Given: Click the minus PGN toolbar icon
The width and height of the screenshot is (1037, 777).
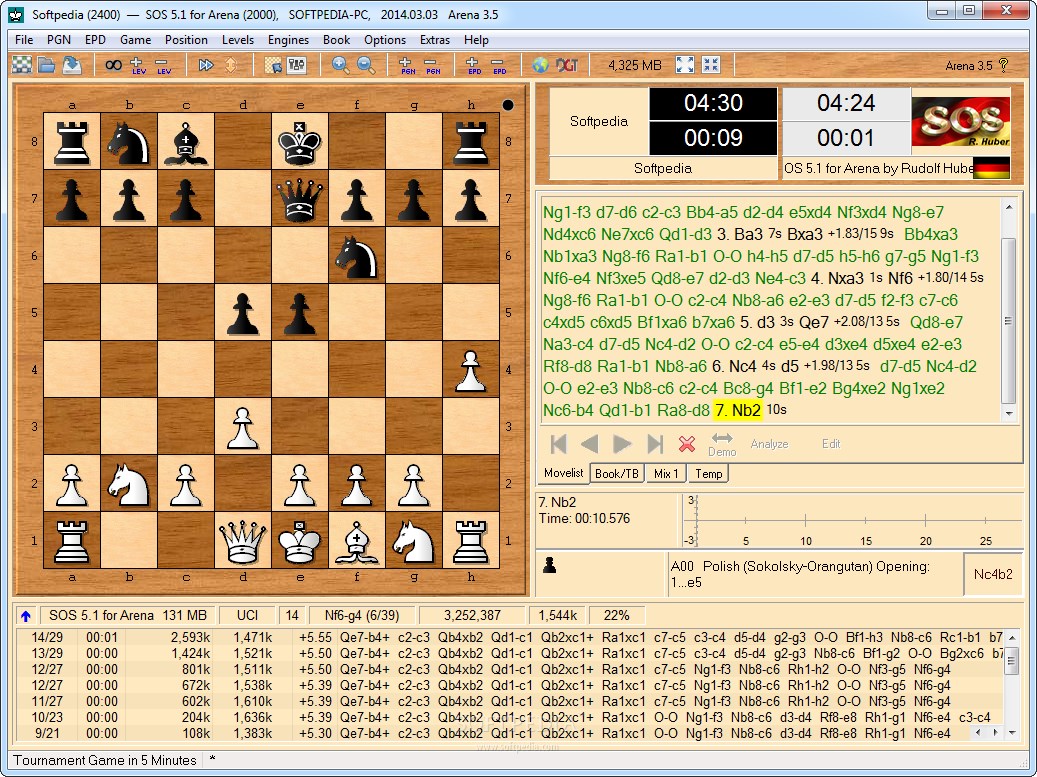Looking at the screenshot, I should pos(433,65).
